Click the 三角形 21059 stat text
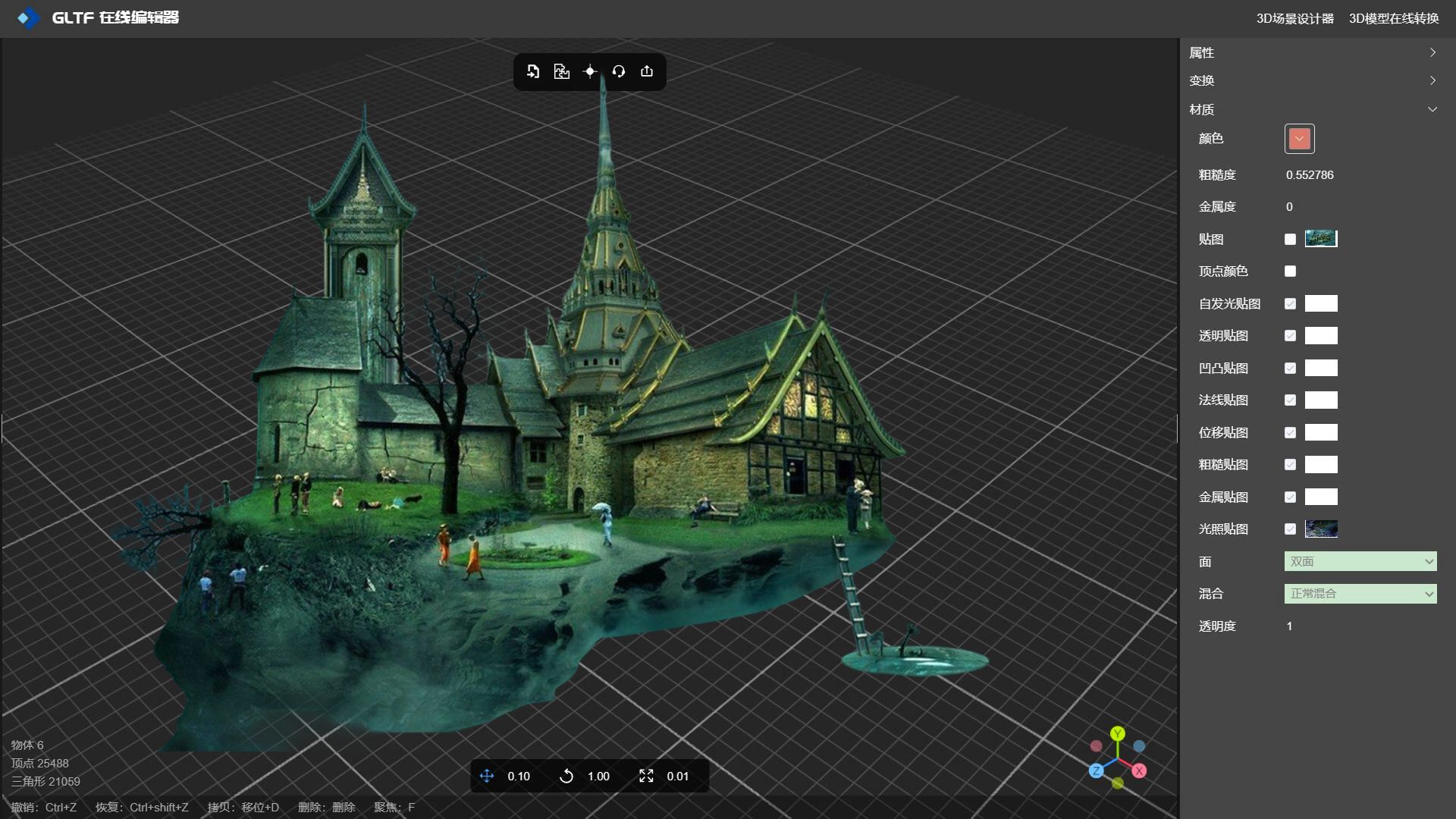This screenshot has width=1456, height=819. (45, 782)
